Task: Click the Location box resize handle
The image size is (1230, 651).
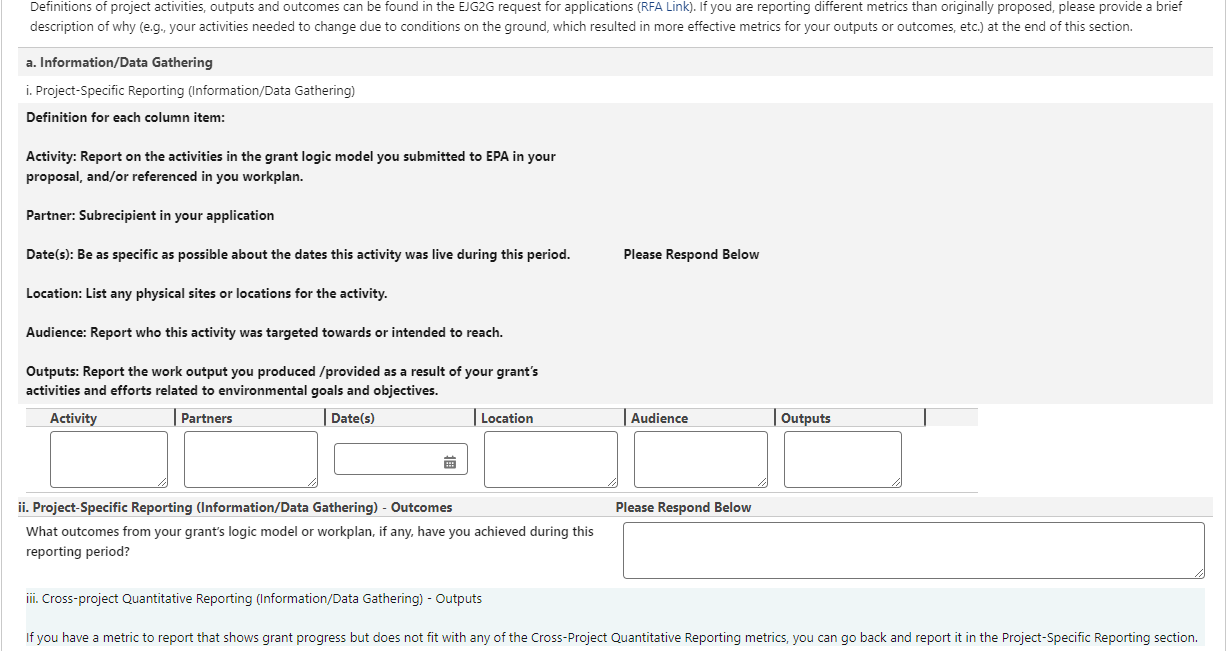Action: point(612,483)
